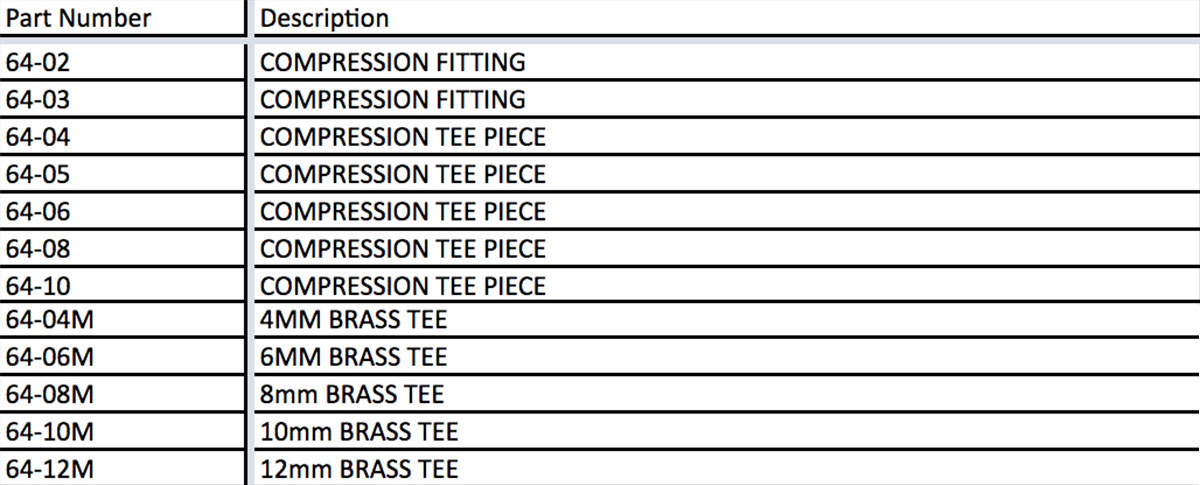Select part number 64-08 cell
The image size is (1200, 485).
pyautogui.click(x=38, y=249)
